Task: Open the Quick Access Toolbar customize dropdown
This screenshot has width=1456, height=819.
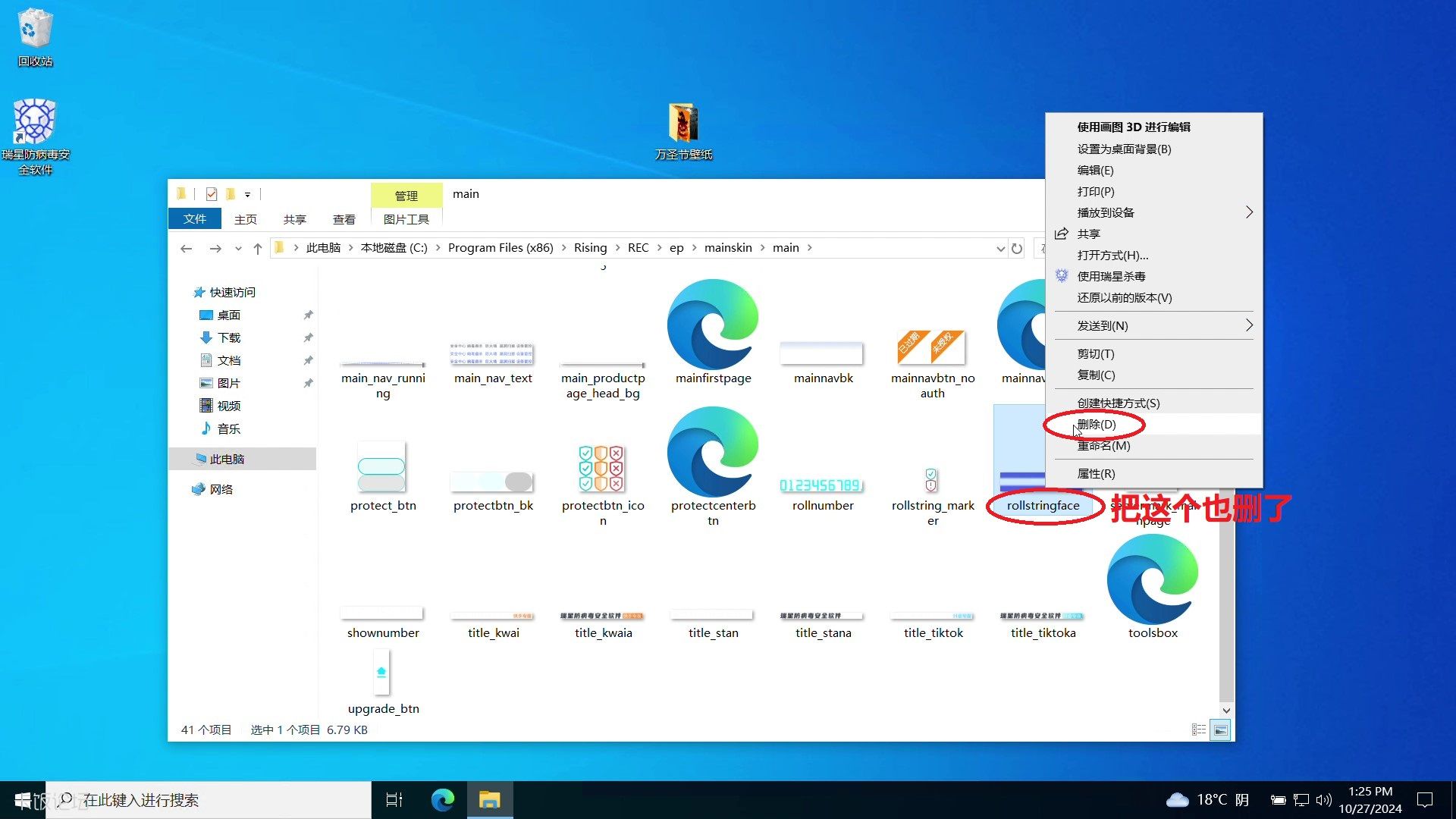Action: (247, 194)
